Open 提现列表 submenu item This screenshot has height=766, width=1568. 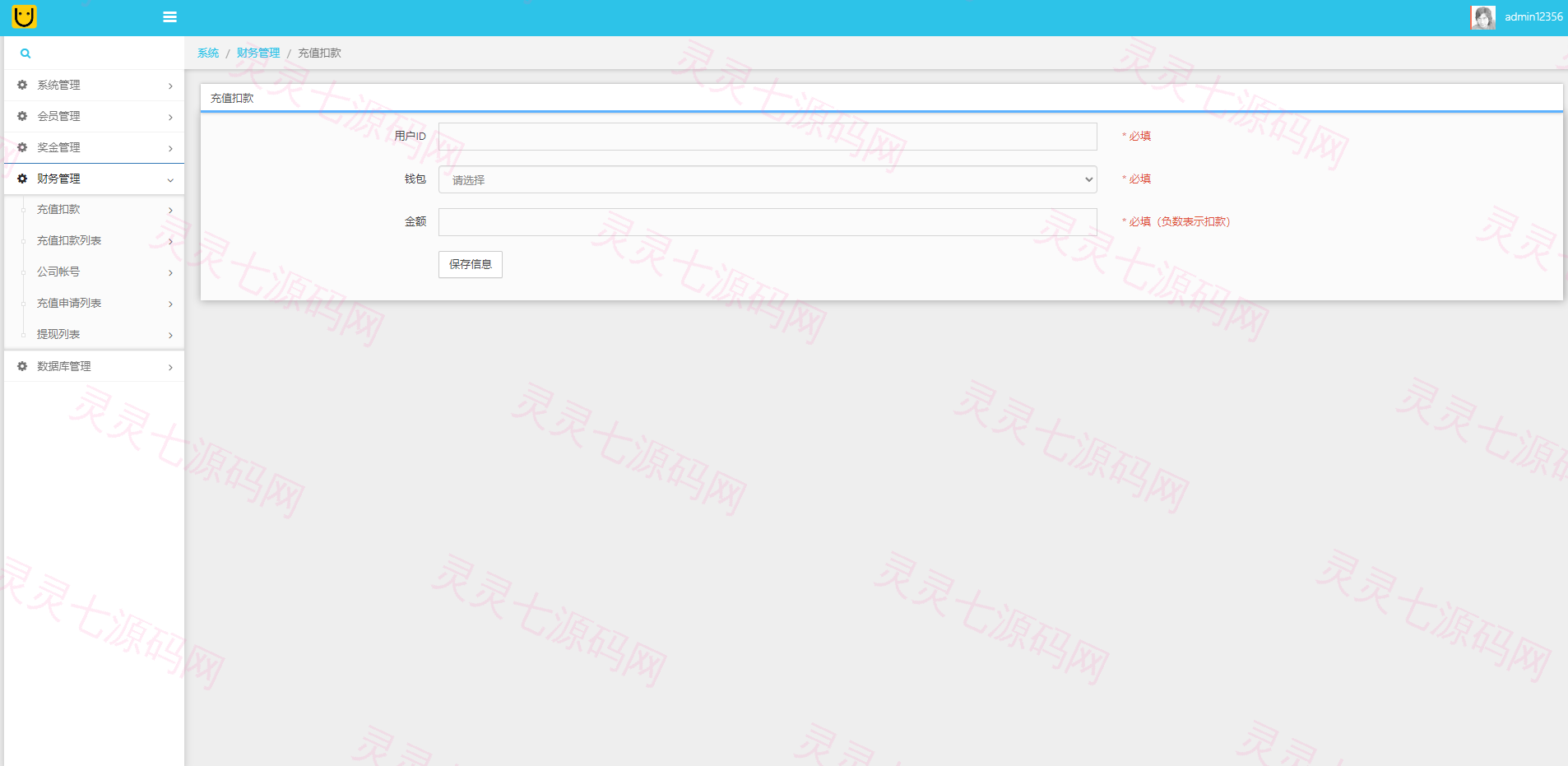click(95, 335)
